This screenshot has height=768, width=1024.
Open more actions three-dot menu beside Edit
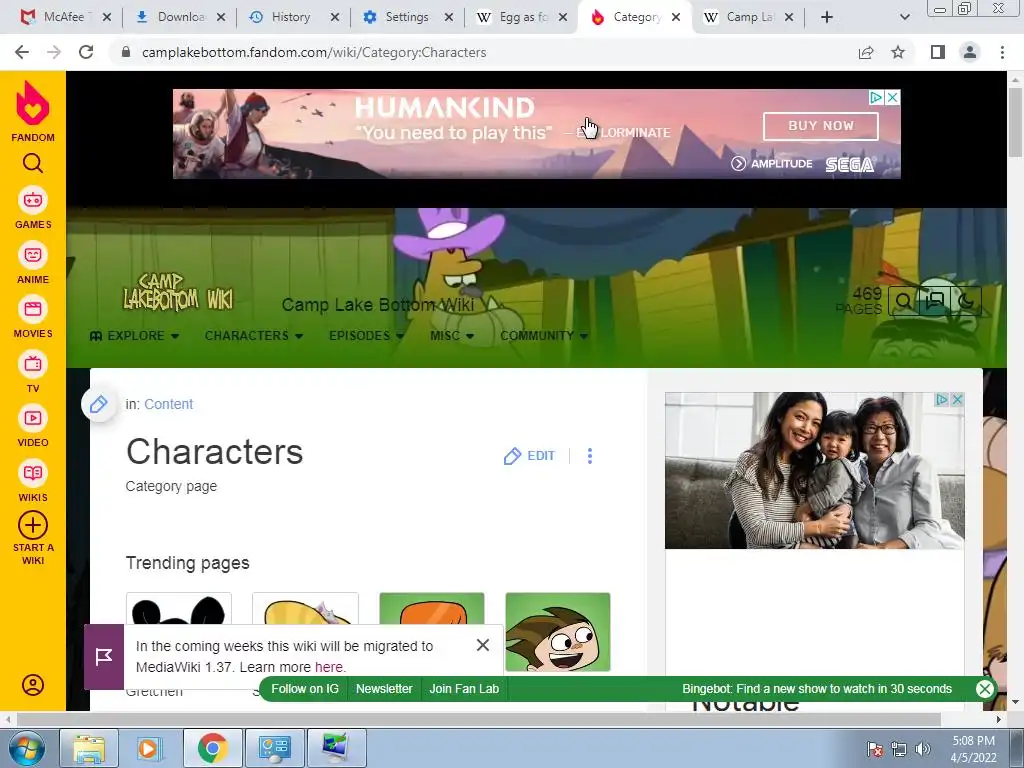point(590,456)
